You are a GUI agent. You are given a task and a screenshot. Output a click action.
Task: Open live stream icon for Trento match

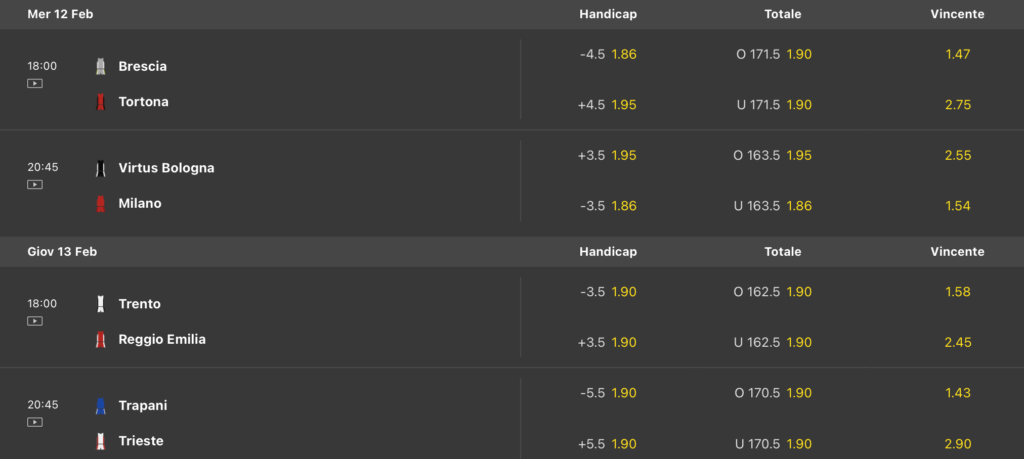(x=35, y=321)
